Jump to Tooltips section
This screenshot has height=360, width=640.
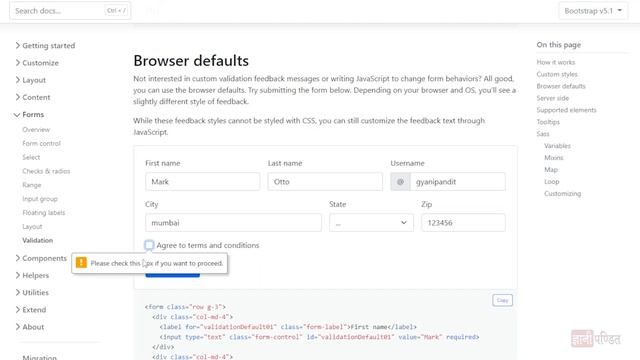(x=548, y=122)
